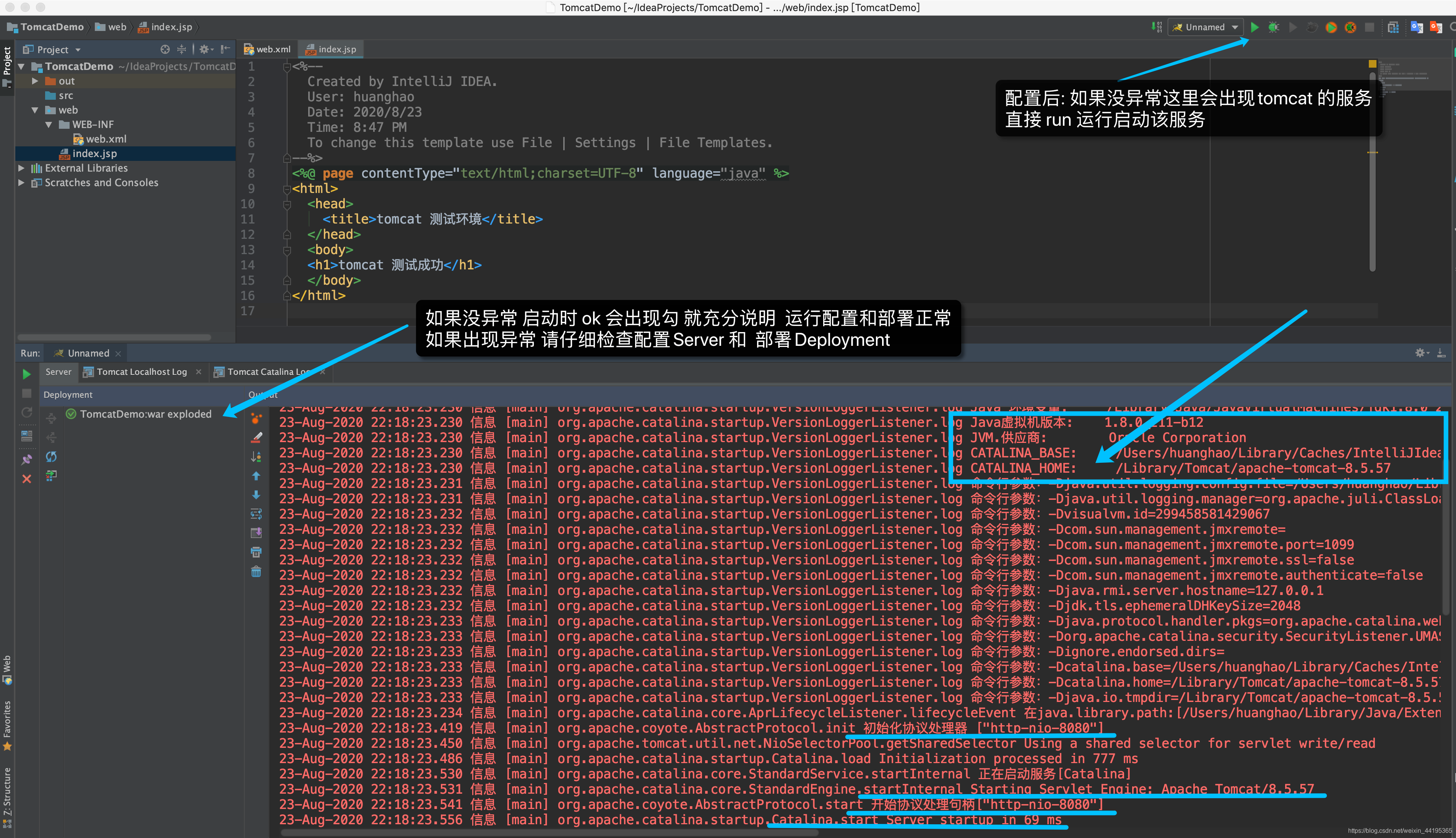Image resolution: width=1456 pixels, height=838 pixels.
Task: Click the TomcatDemo breadcrumb
Action: 45,27
